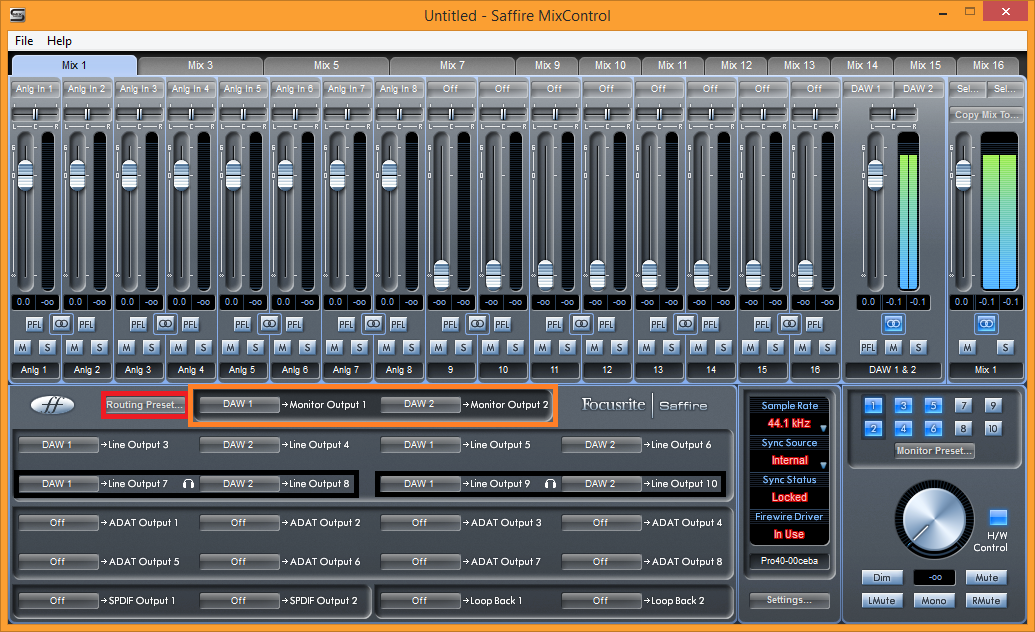Enable PFL on the Anlg 5 channel
Viewport: 1035px width, 632px height.
[x=242, y=324]
